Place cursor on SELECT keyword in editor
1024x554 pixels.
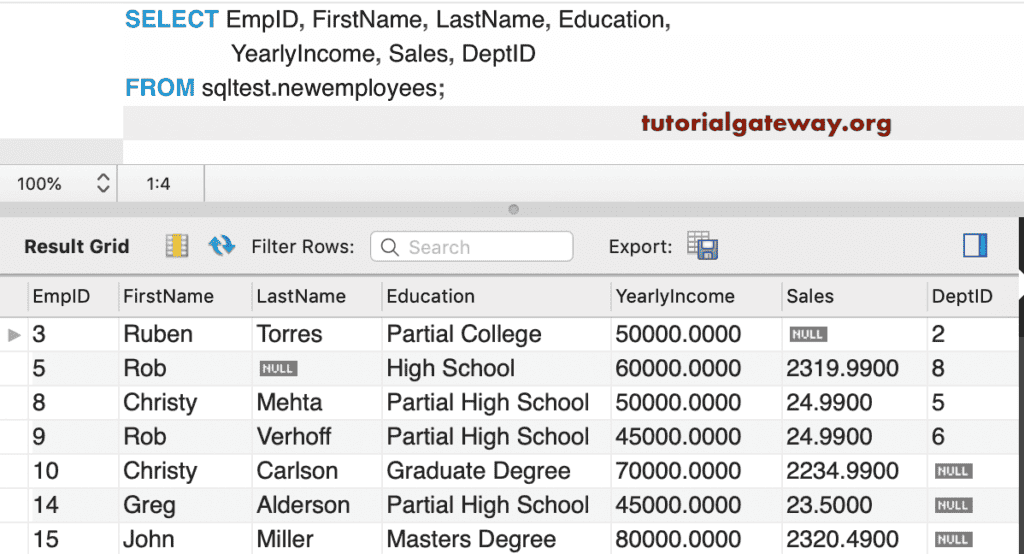tap(171, 20)
